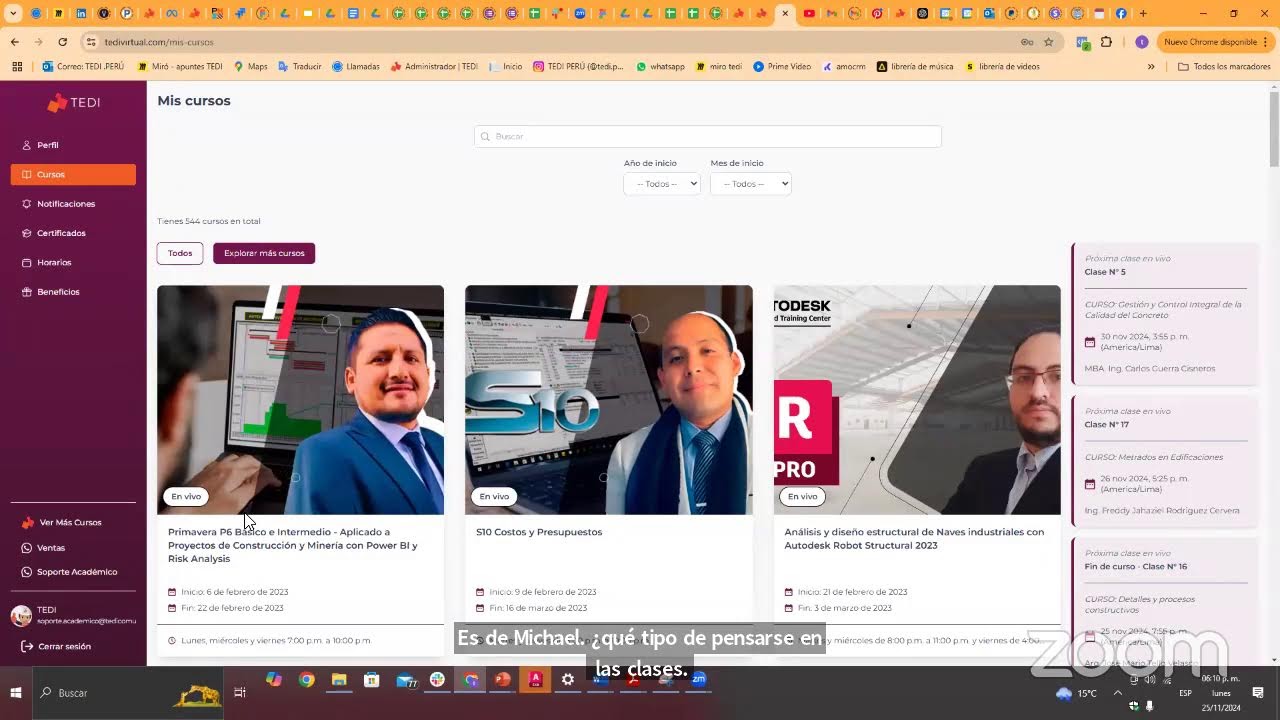This screenshot has width=1280, height=720.
Task: Click the Naves industriales course title
Action: coord(914,539)
